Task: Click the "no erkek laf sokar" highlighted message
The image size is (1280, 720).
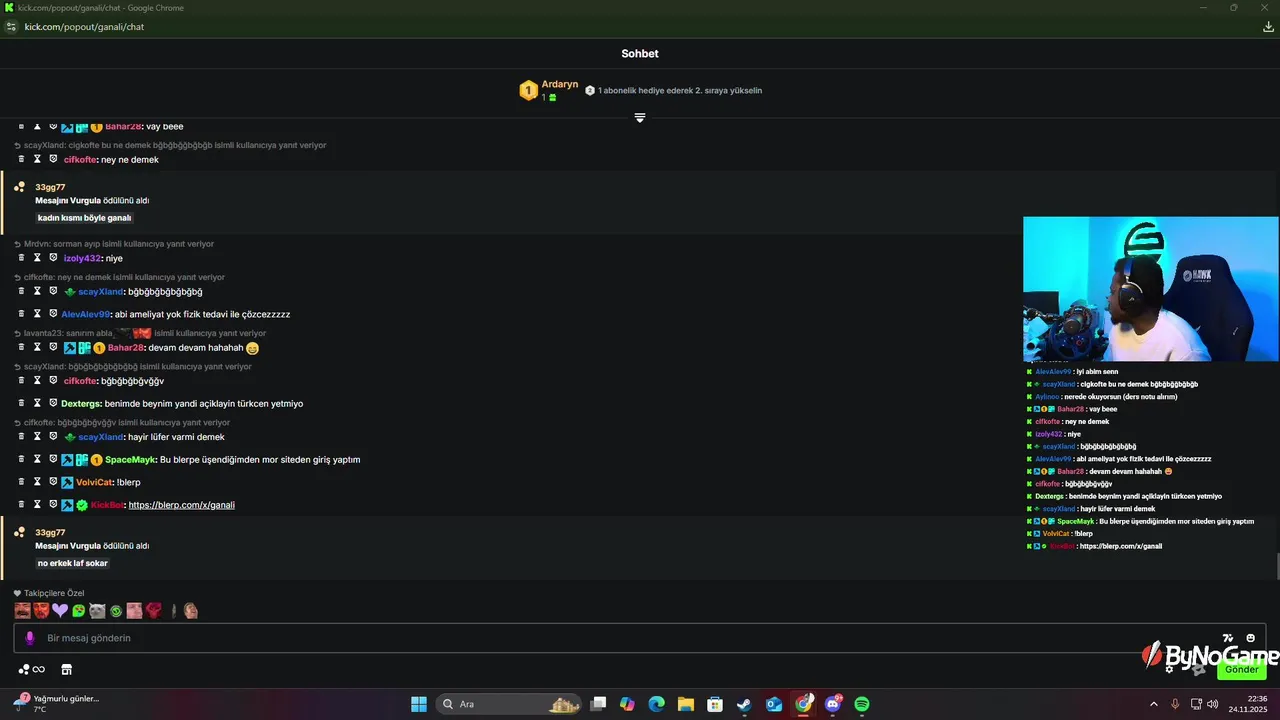Action: click(73, 563)
